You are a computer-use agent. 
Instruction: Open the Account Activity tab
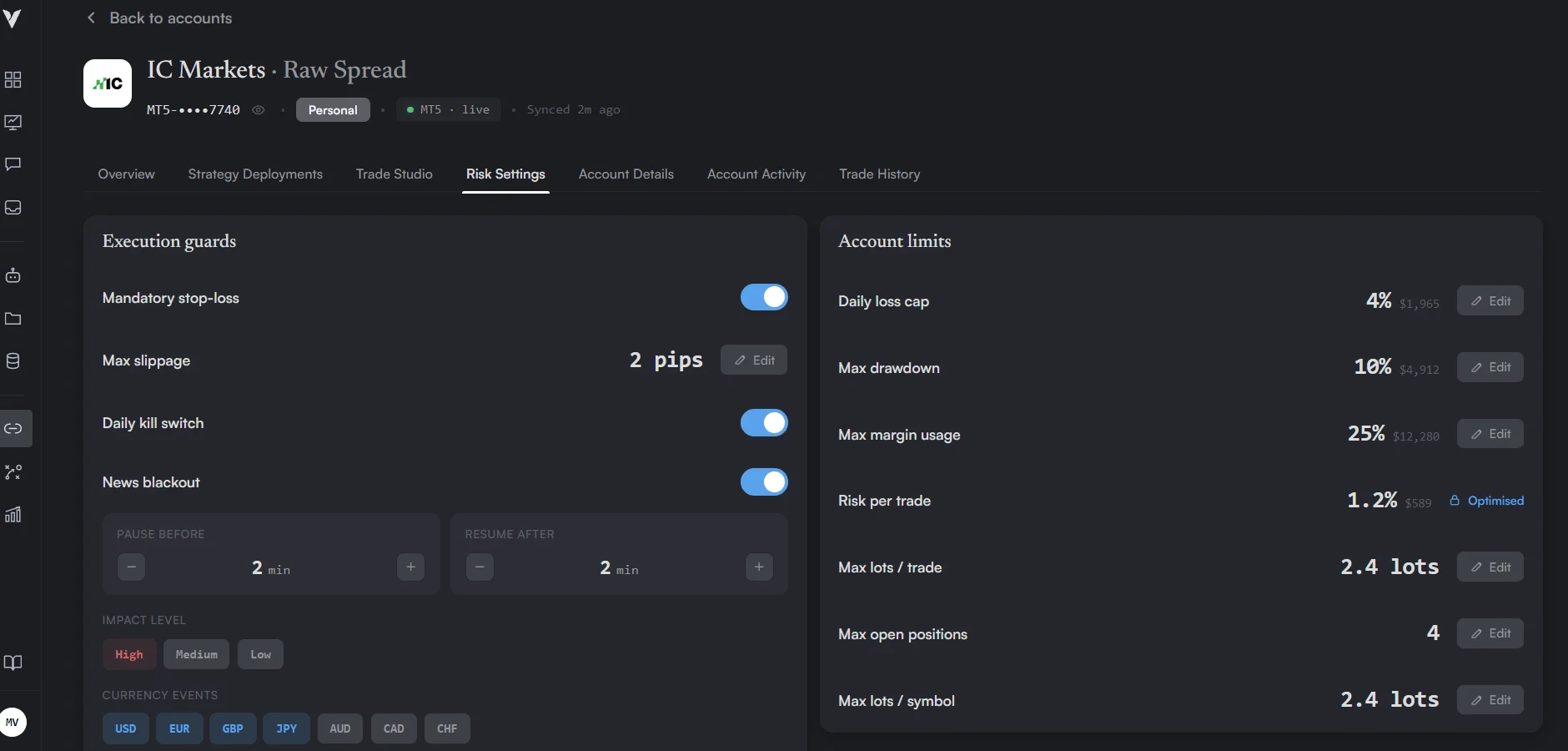point(756,174)
